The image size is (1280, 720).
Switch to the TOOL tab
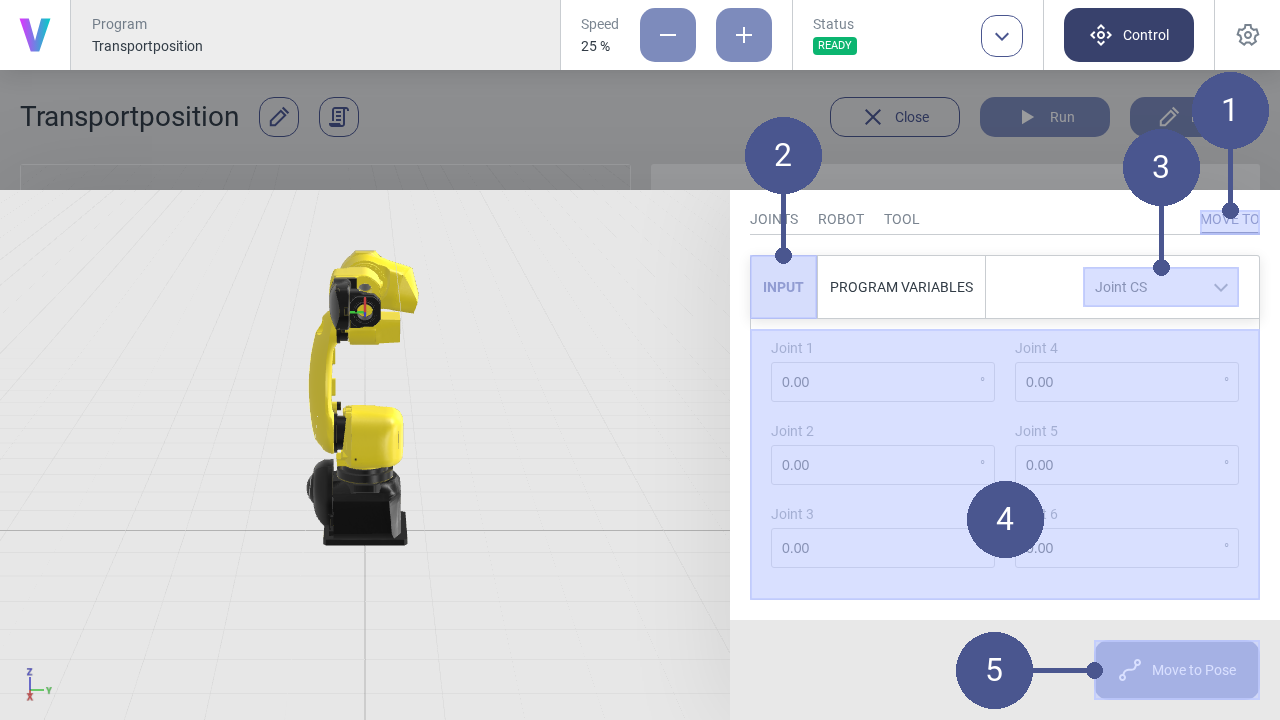point(901,219)
